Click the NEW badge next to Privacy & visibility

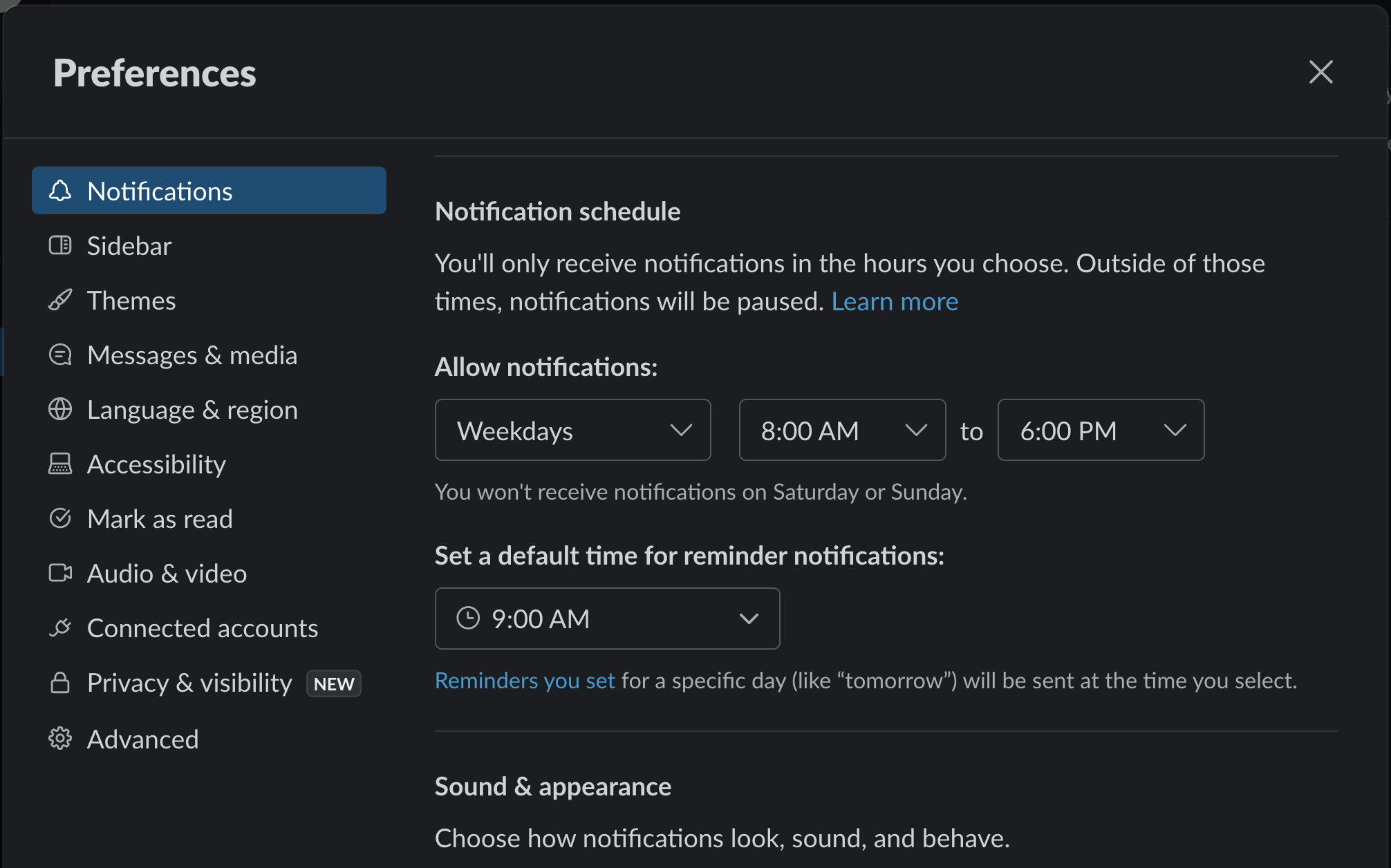(x=334, y=683)
